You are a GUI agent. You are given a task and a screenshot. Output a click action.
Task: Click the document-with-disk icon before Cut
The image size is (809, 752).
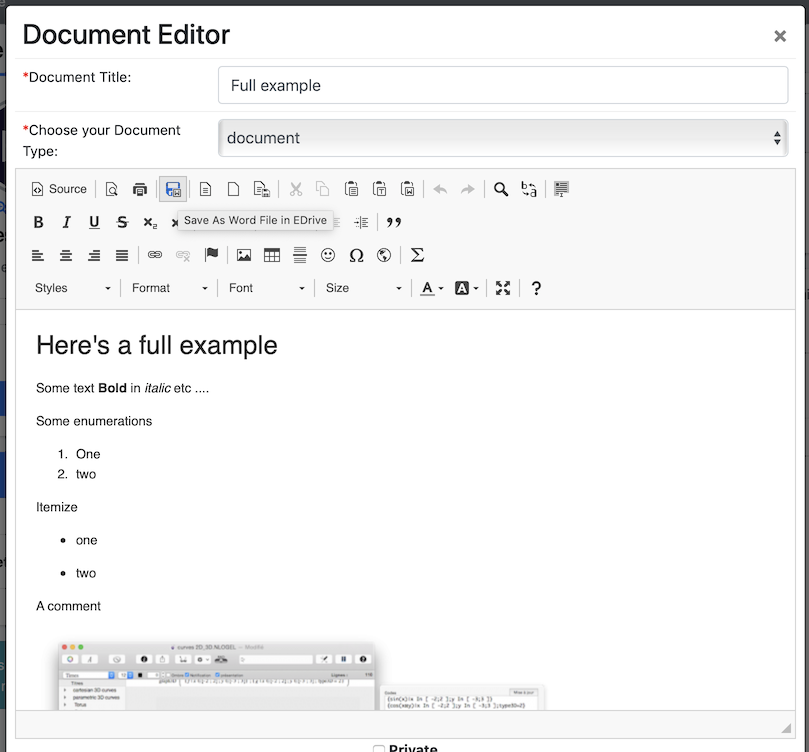262,189
